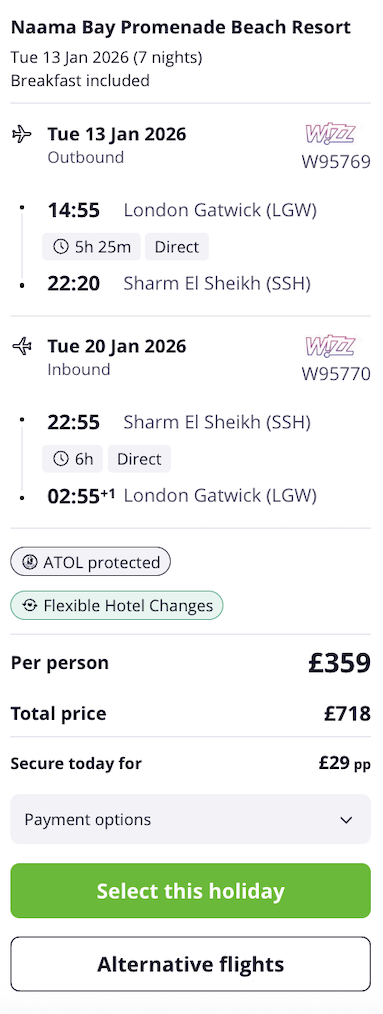Click flight number W95769
The image size is (383, 1014).
click(x=336, y=162)
